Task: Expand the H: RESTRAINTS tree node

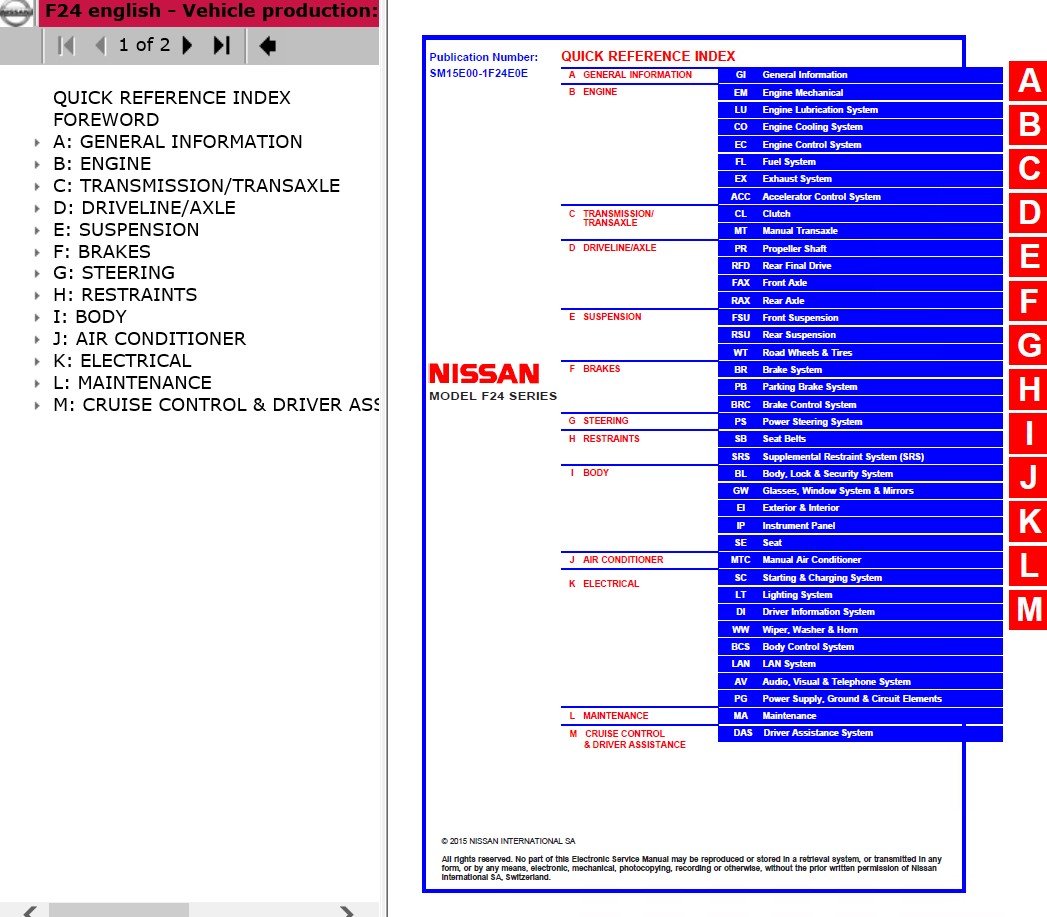Action: click(x=37, y=295)
